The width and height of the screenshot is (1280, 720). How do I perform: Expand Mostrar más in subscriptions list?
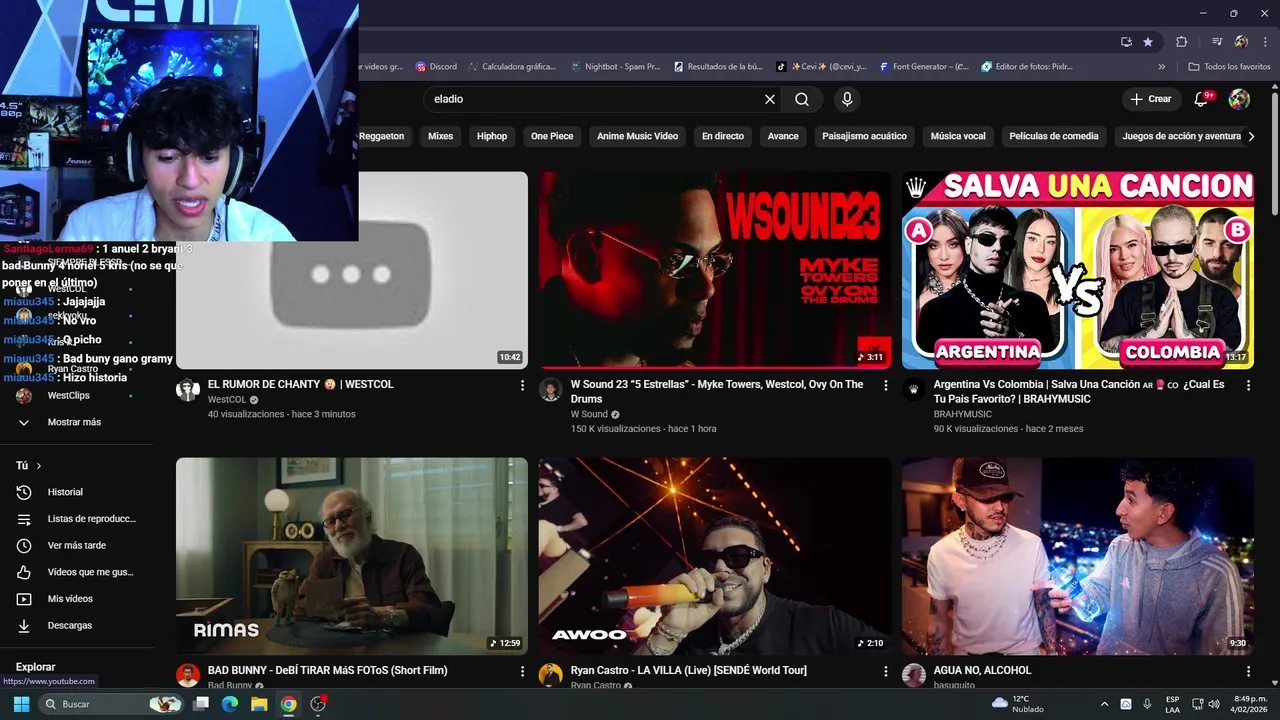point(76,422)
